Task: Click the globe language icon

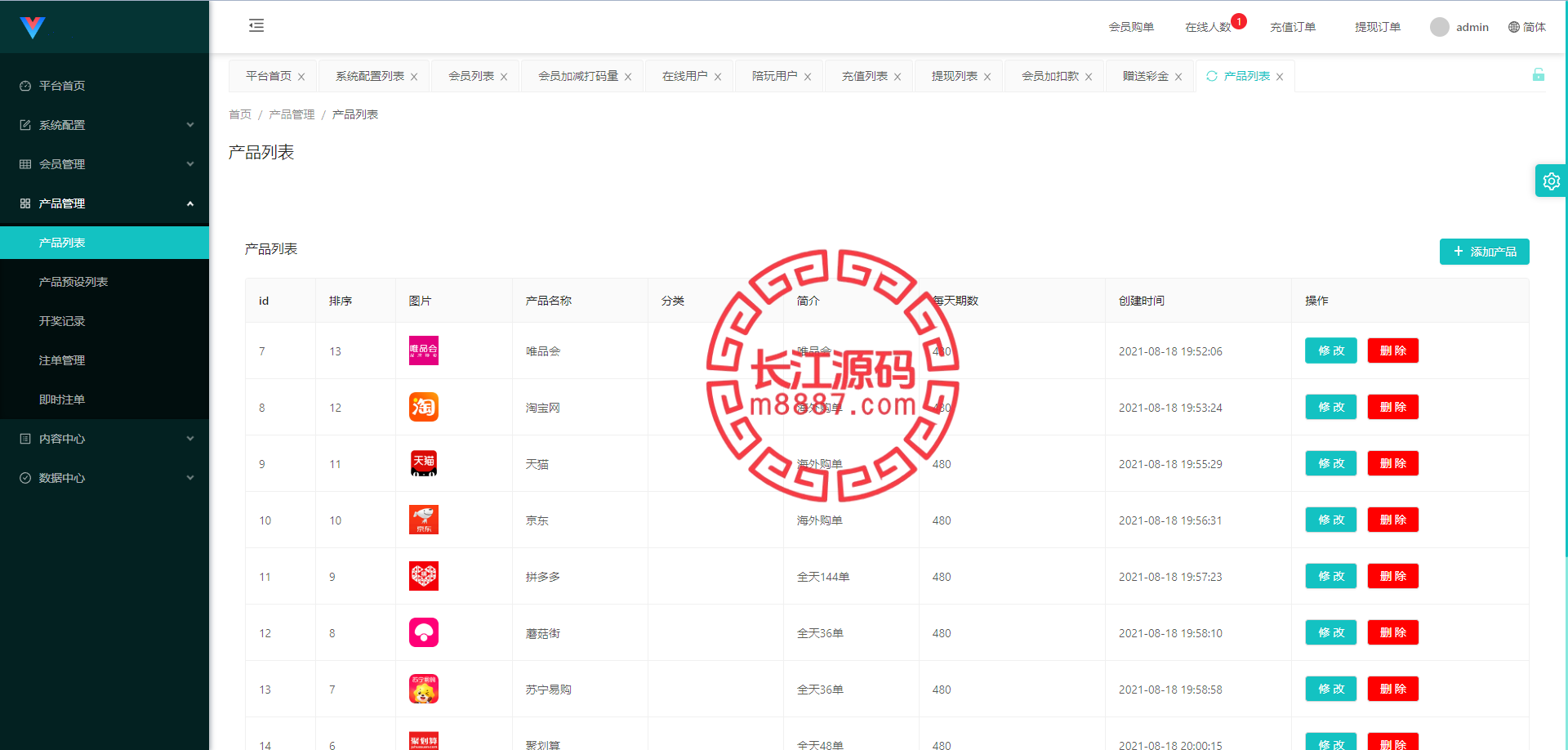Action: click(1514, 27)
